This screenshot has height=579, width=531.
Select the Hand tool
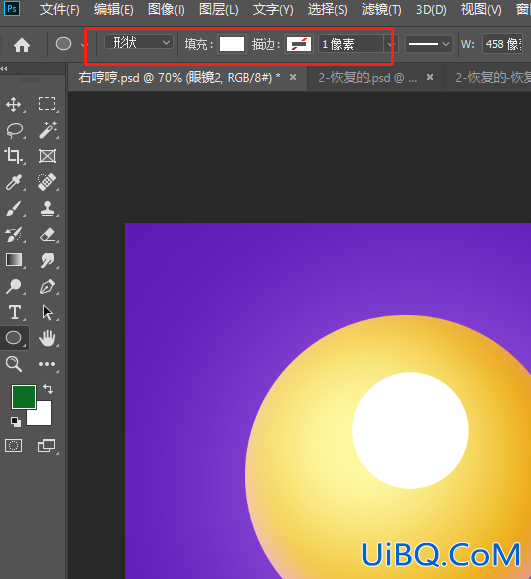click(47, 338)
